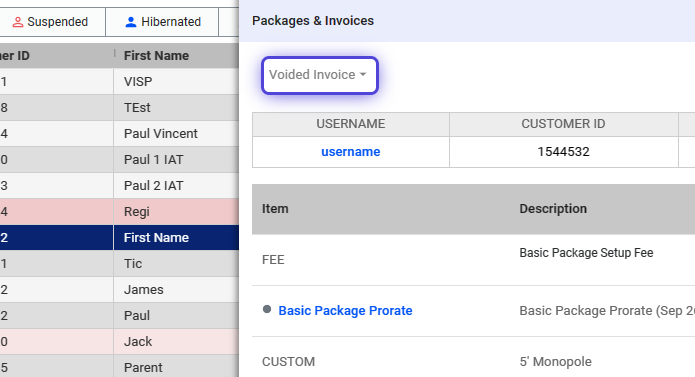Select the Paul 1 IAT row
Screen dimensions: 695x377
tap(119, 159)
